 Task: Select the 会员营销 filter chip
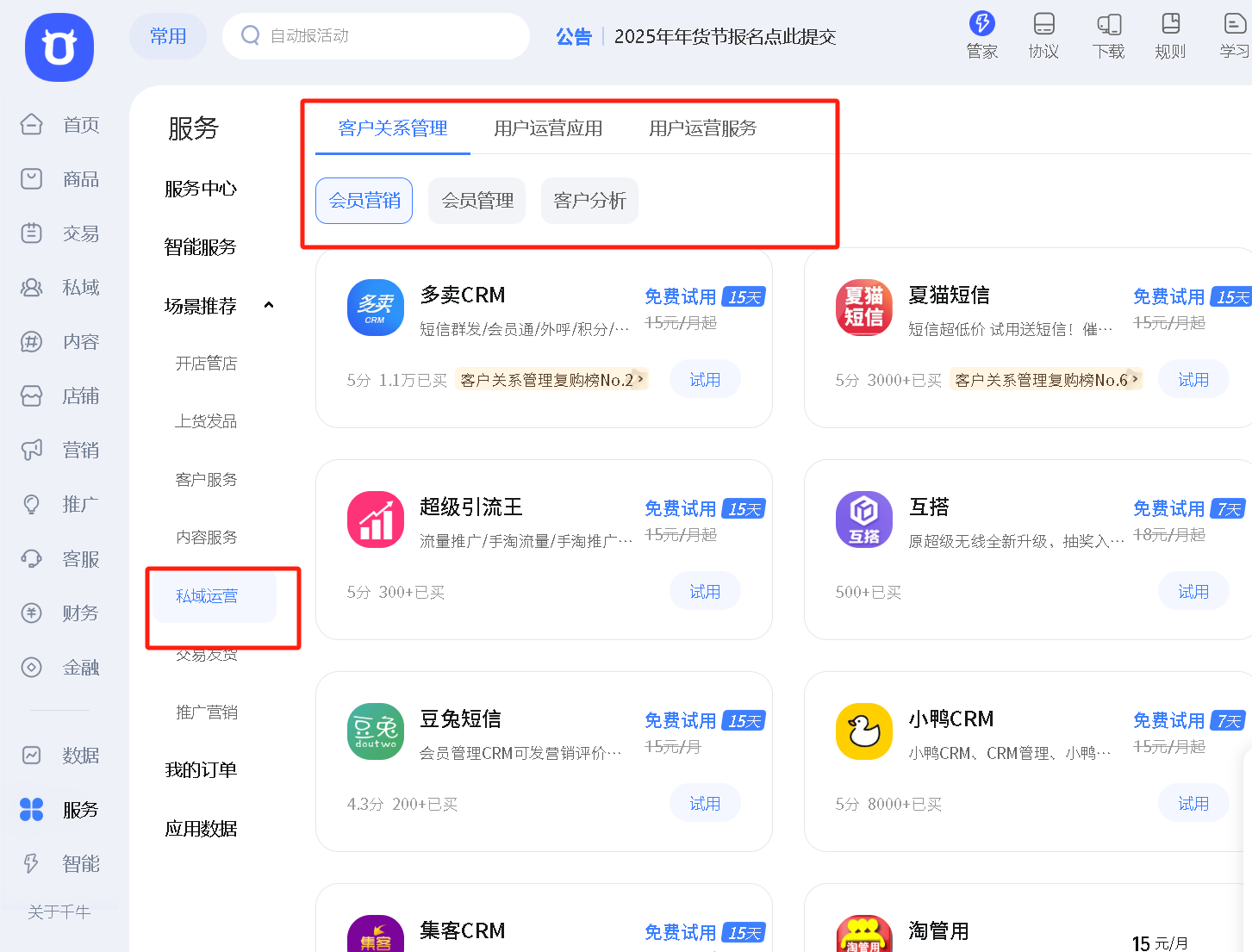tap(364, 201)
